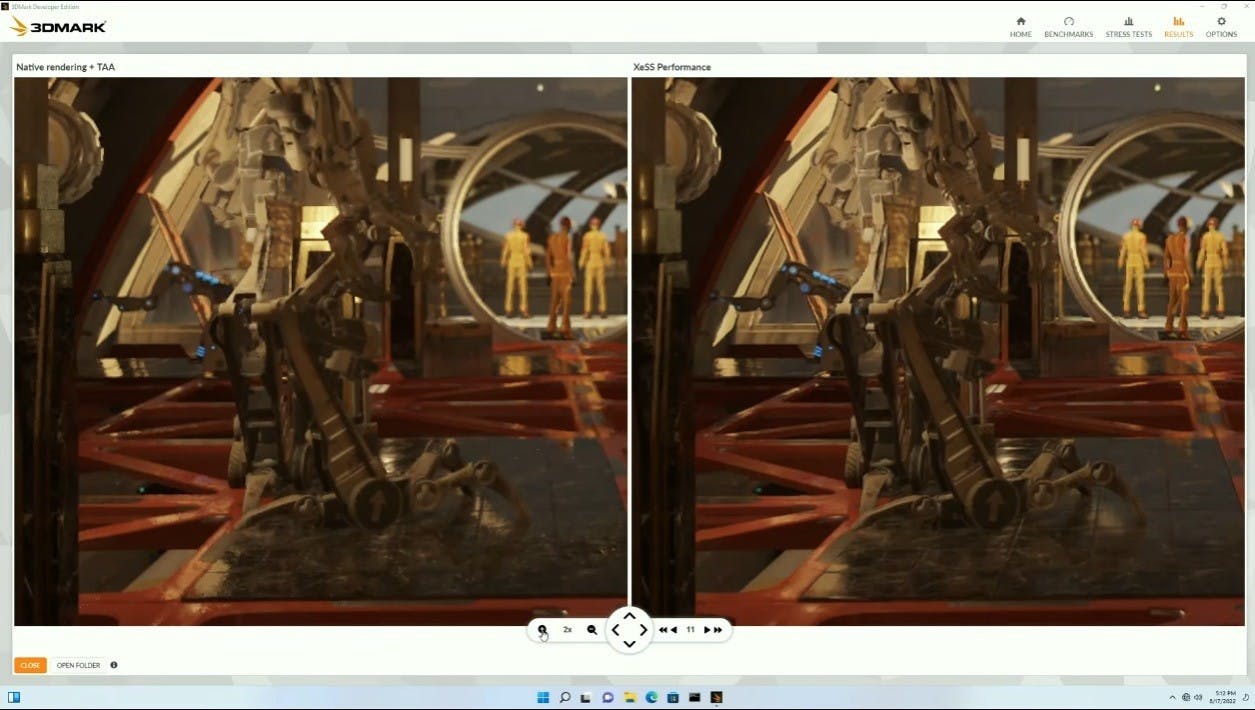Go to the Home tab

pos(1020,27)
